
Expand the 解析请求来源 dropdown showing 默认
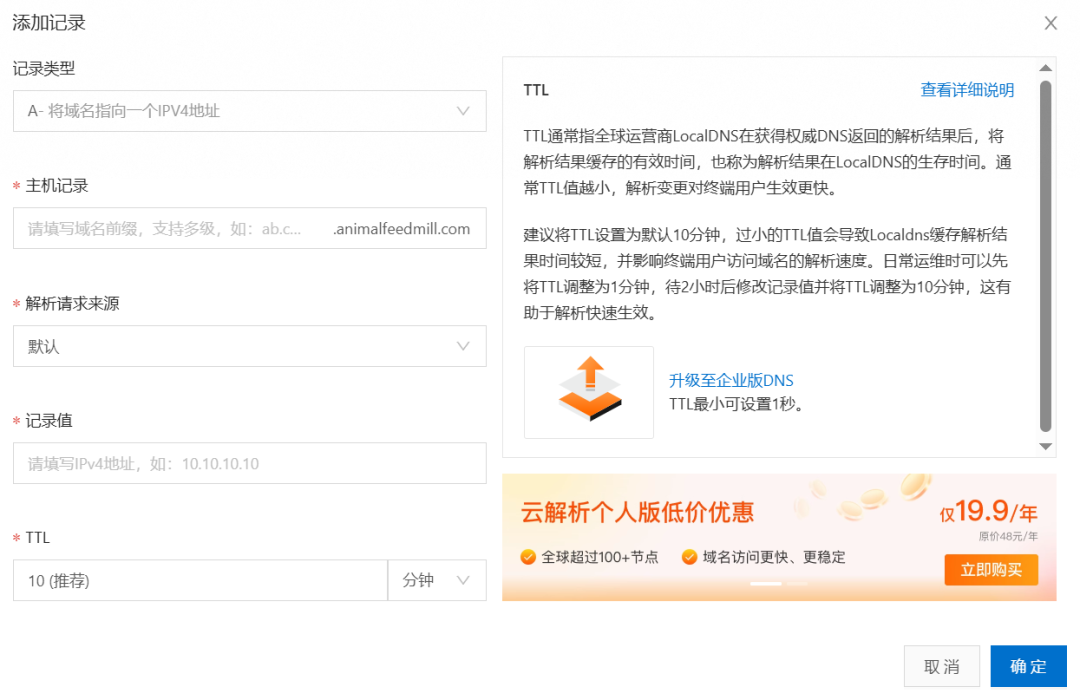(249, 346)
